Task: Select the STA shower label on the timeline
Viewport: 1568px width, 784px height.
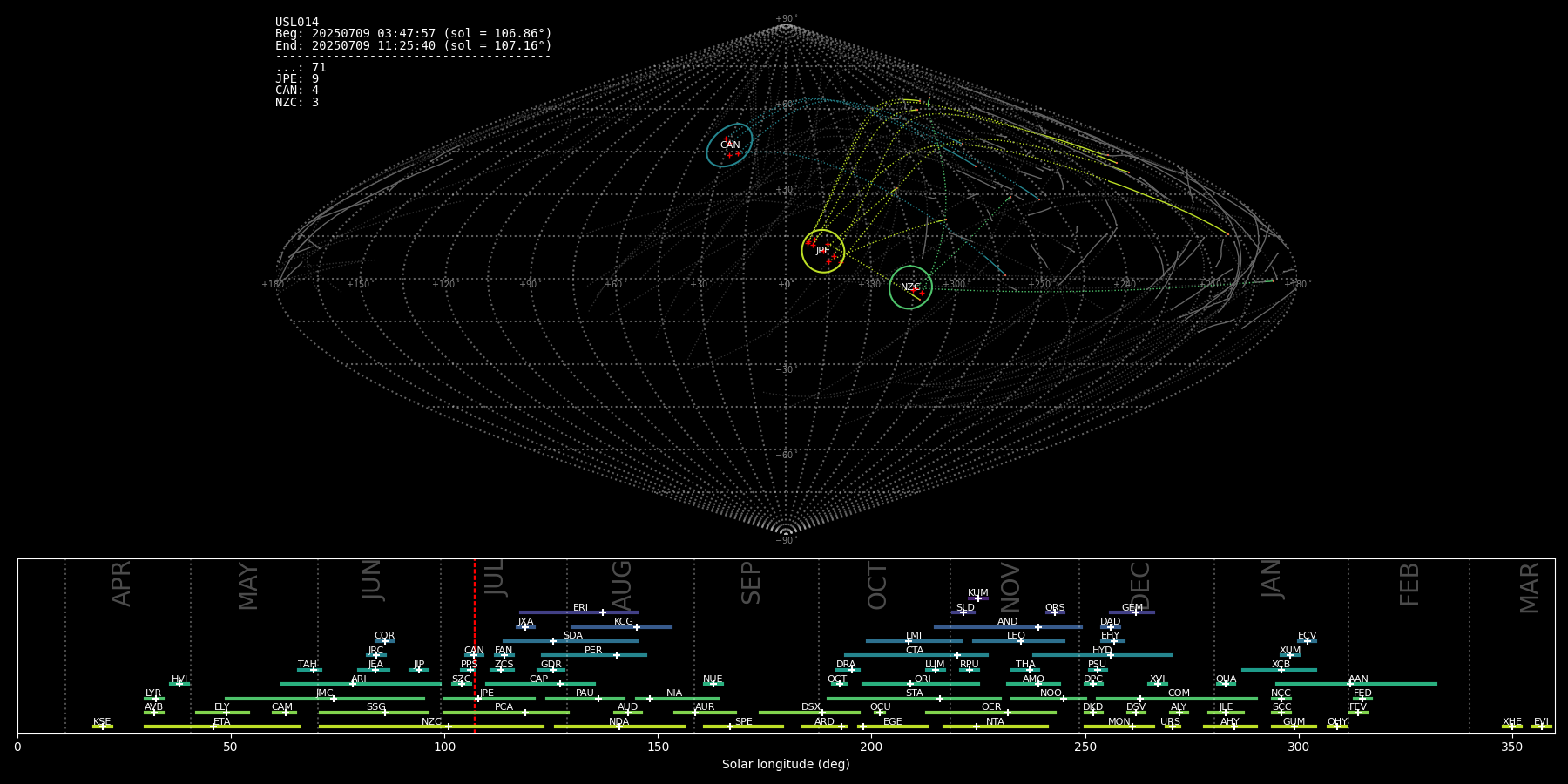Action: [x=914, y=693]
